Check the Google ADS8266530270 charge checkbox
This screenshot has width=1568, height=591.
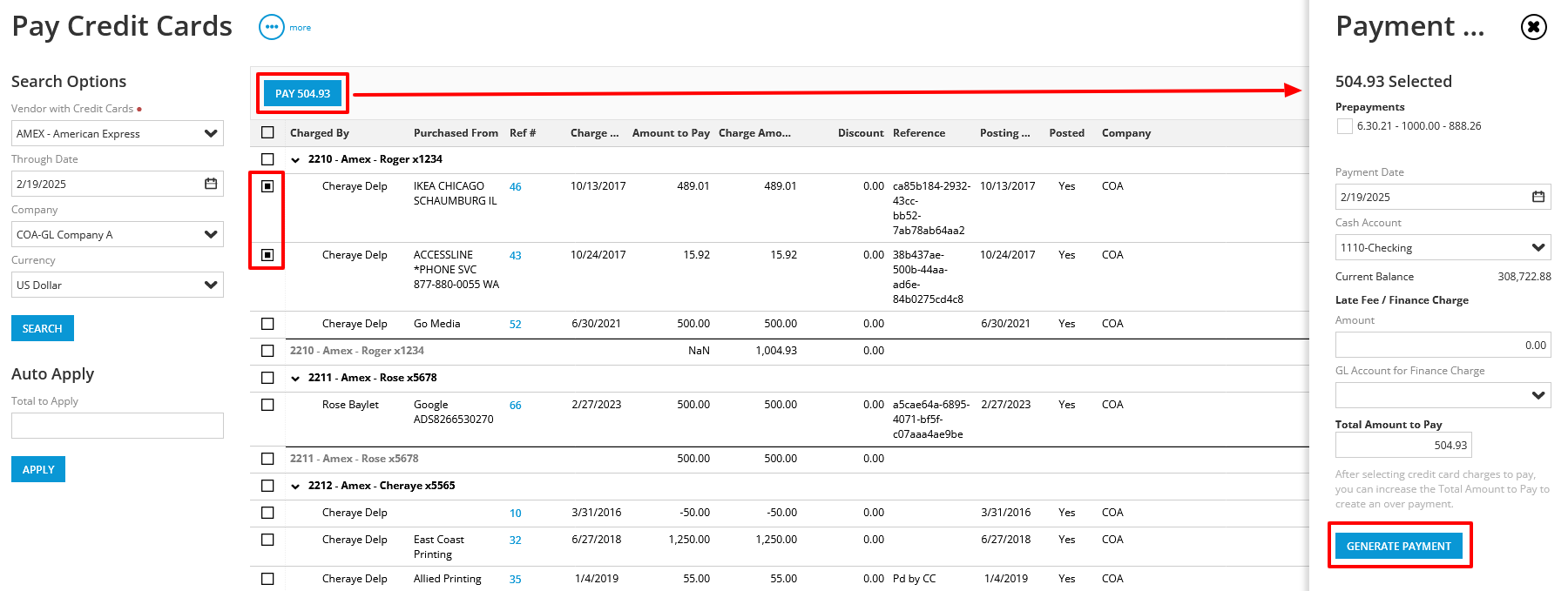[x=267, y=405]
